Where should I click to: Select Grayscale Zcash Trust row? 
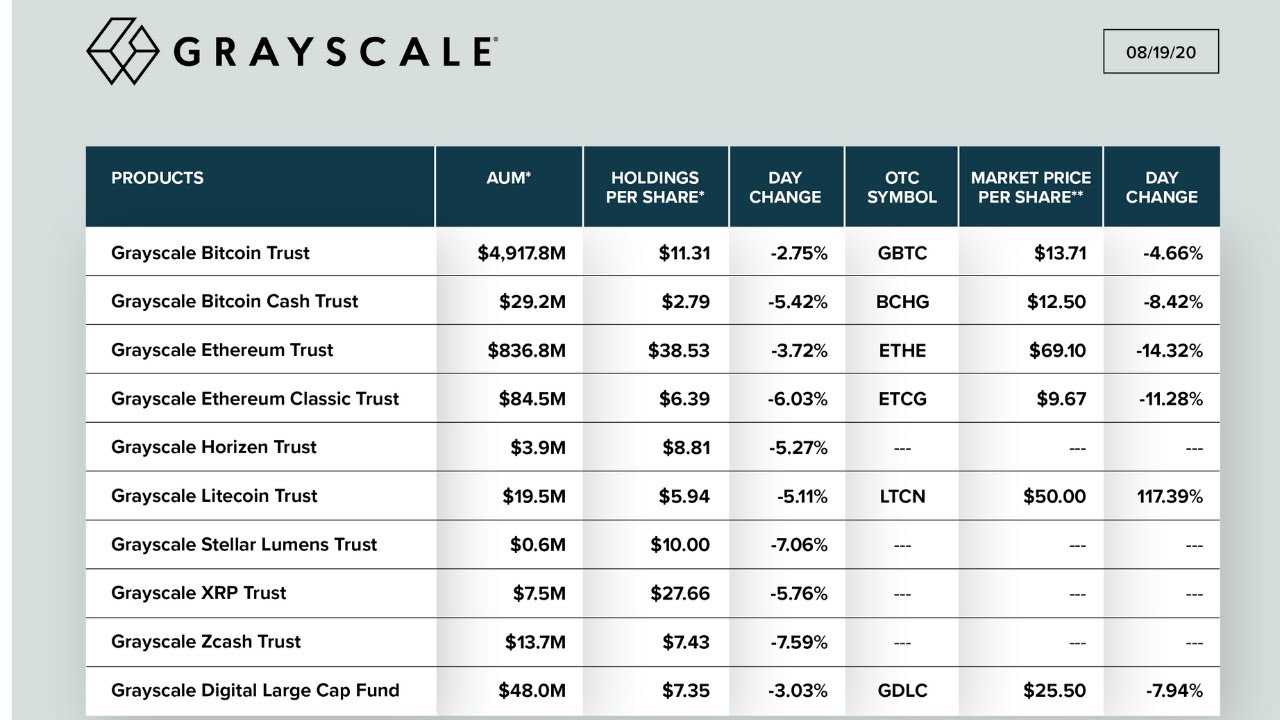[205, 642]
